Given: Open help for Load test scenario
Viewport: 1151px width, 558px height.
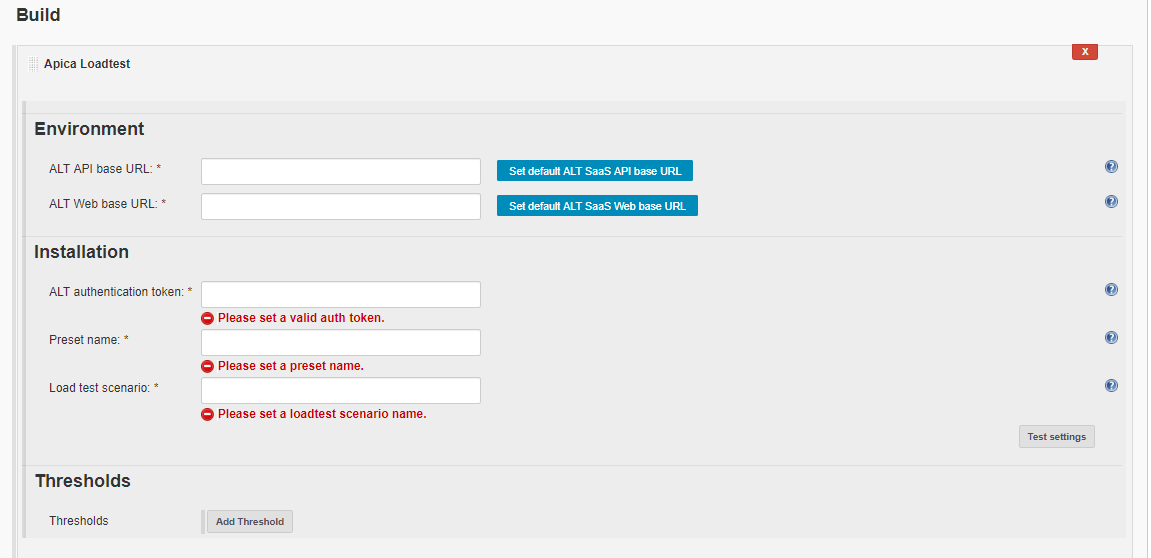Looking at the screenshot, I should click(x=1111, y=385).
